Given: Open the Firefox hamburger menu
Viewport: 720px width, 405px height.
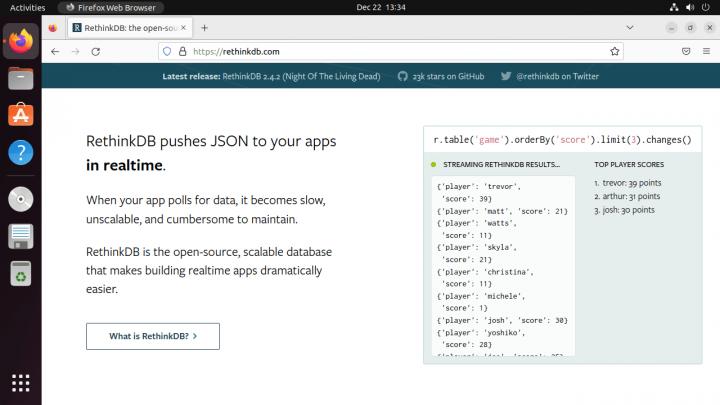Looking at the screenshot, I should click(705, 51).
